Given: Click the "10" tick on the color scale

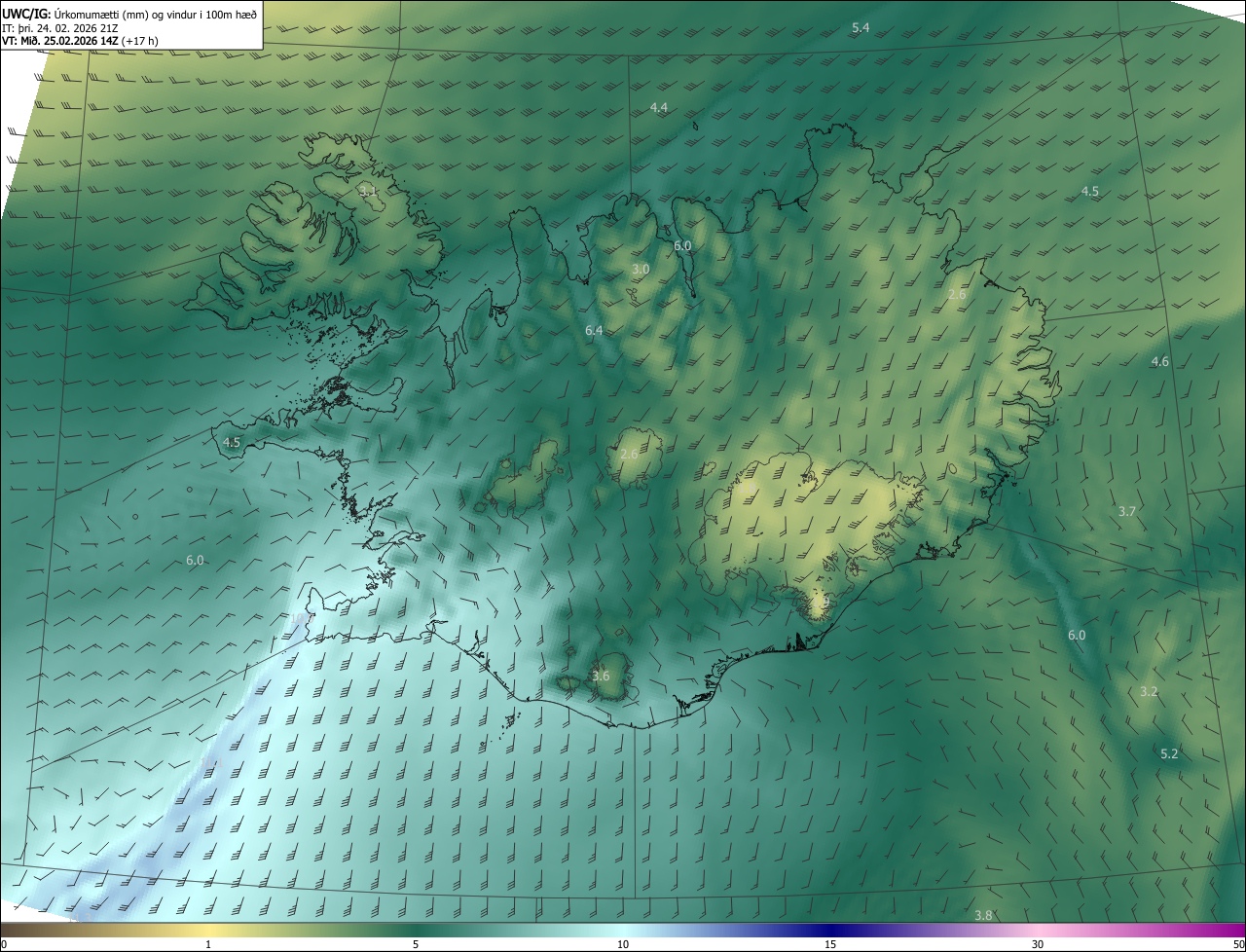Looking at the screenshot, I should (623, 944).
